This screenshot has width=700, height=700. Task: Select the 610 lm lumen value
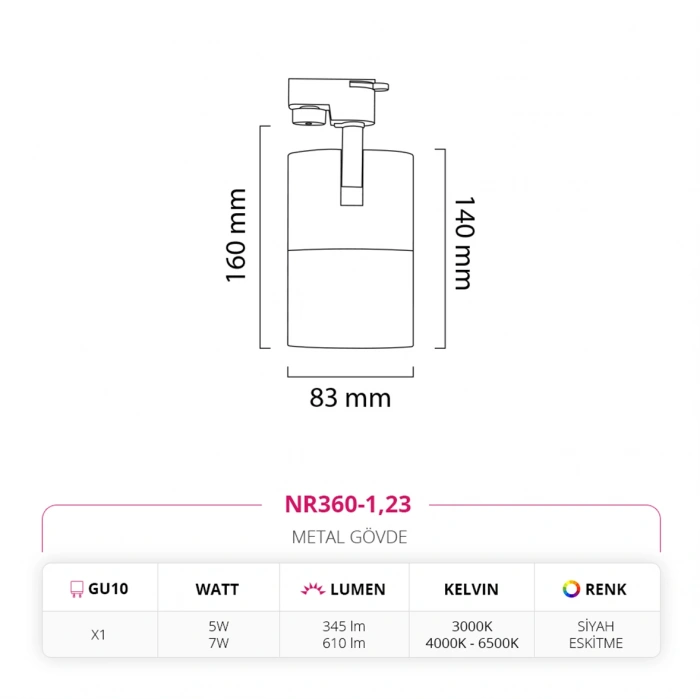point(342,643)
